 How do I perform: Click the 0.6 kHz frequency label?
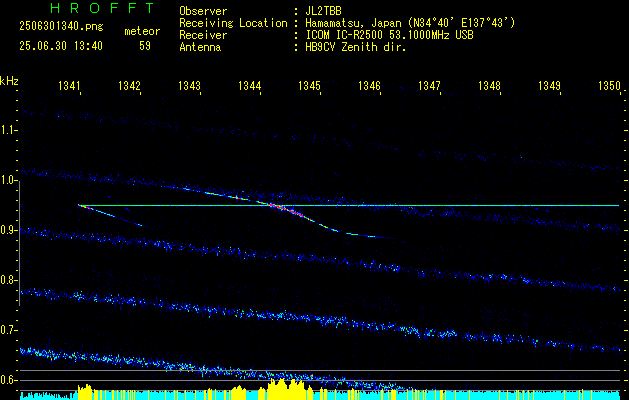click(x=8, y=380)
